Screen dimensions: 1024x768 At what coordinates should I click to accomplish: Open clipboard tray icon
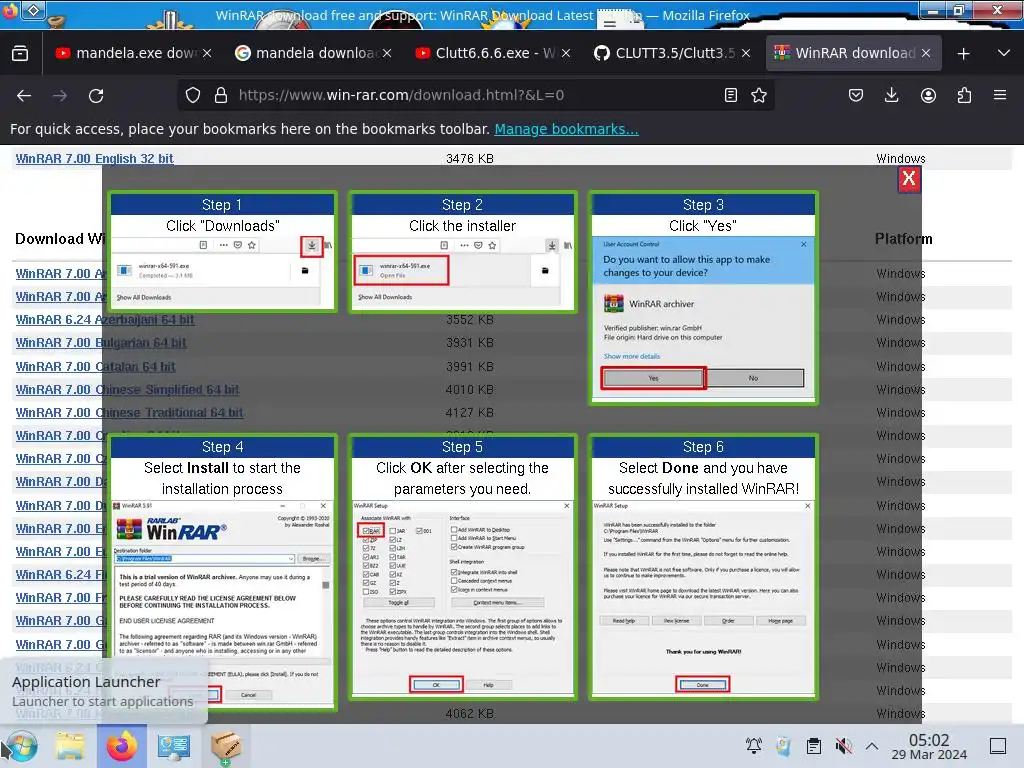tap(814, 746)
